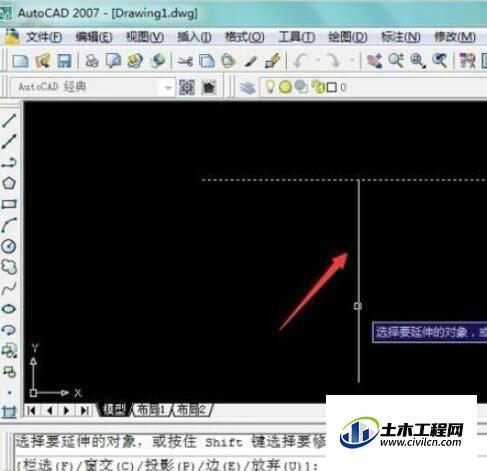
Task: Select the Insert Block tool
Action: [9, 351]
